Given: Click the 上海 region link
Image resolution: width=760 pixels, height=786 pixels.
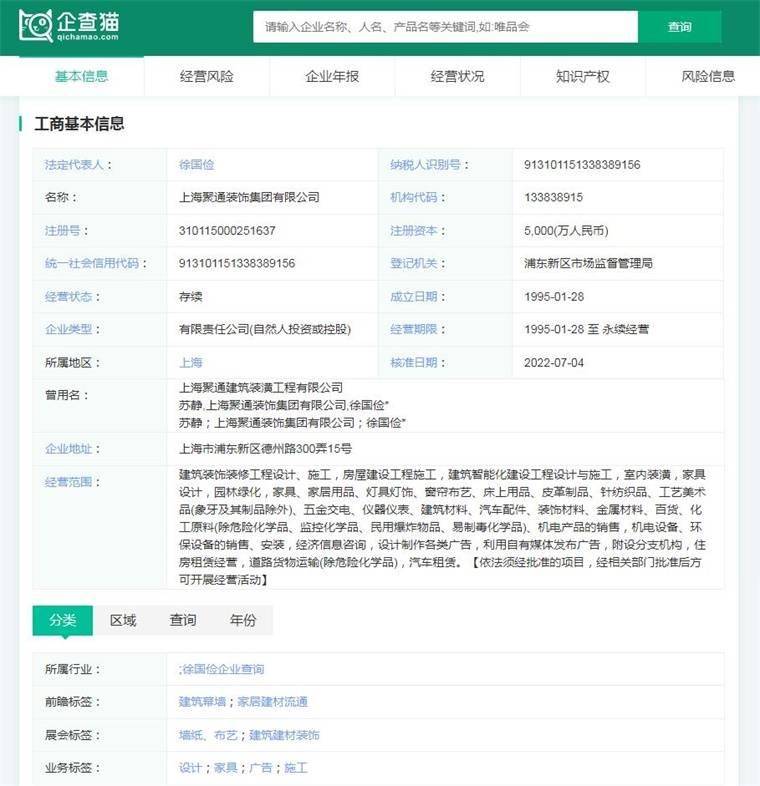Looking at the screenshot, I should coord(191,362).
